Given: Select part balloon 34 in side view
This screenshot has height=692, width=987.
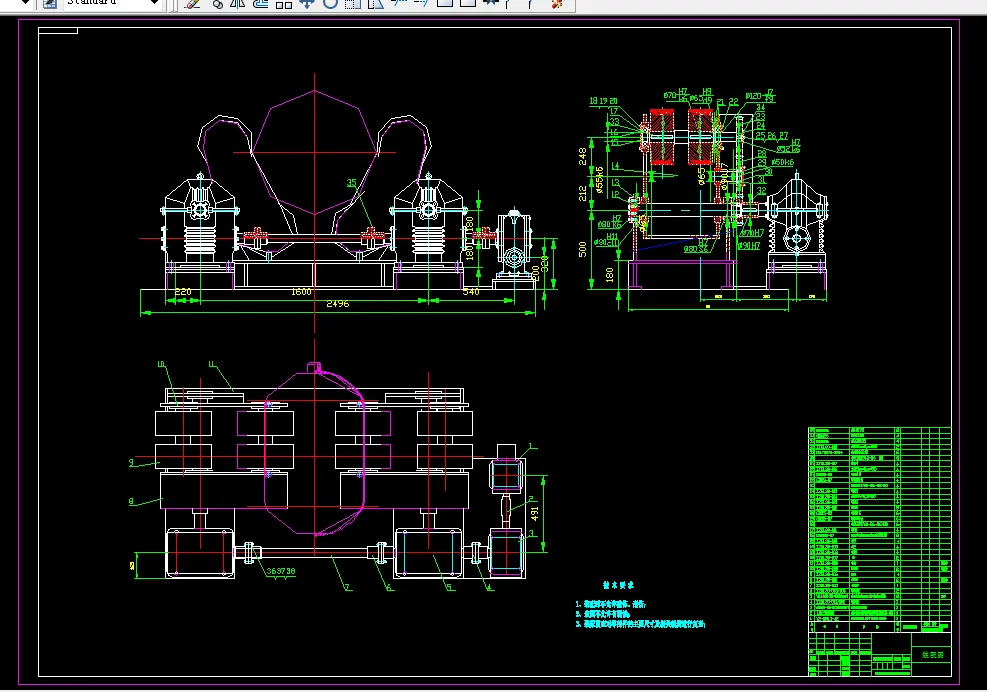Looking at the screenshot, I should pyautogui.click(x=760, y=107).
